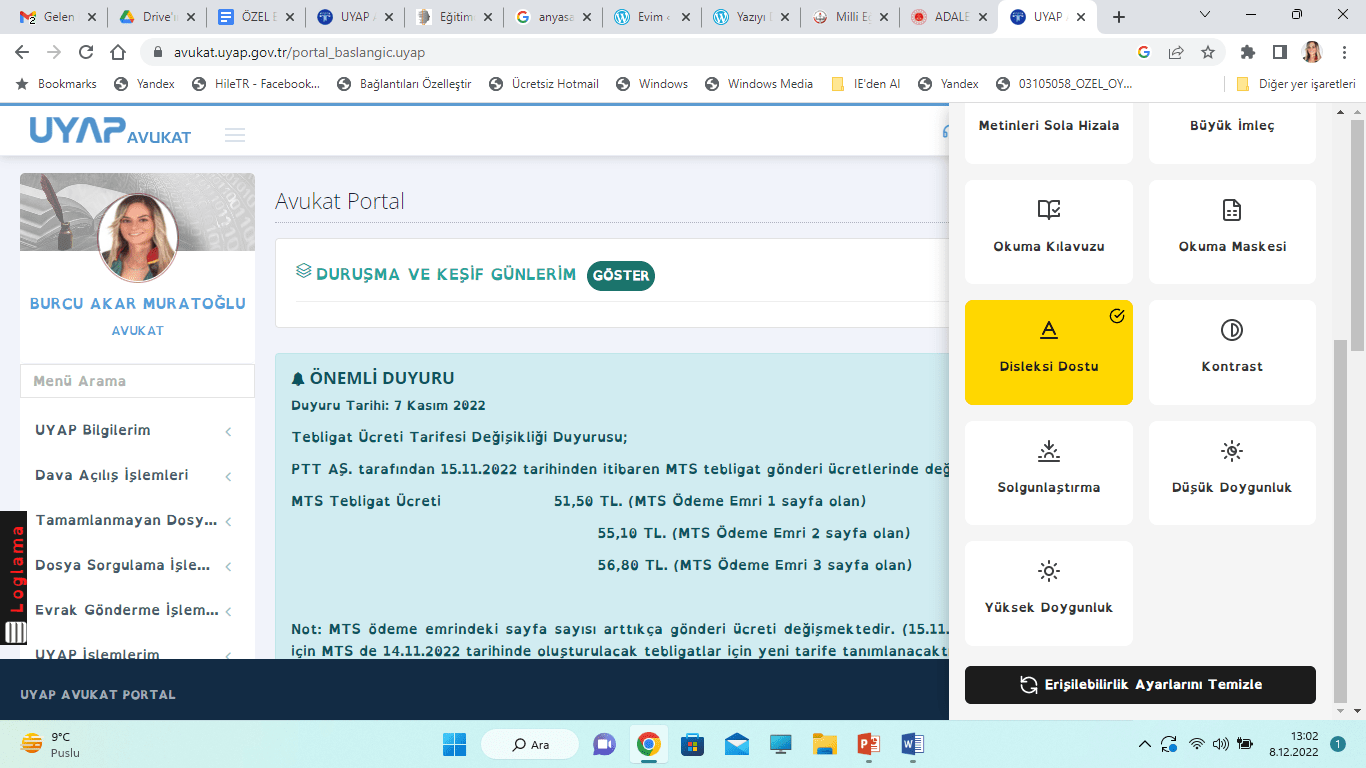Disable the Disleksi Dostu option
This screenshot has width=1366, height=768.
pyautogui.click(x=1048, y=352)
